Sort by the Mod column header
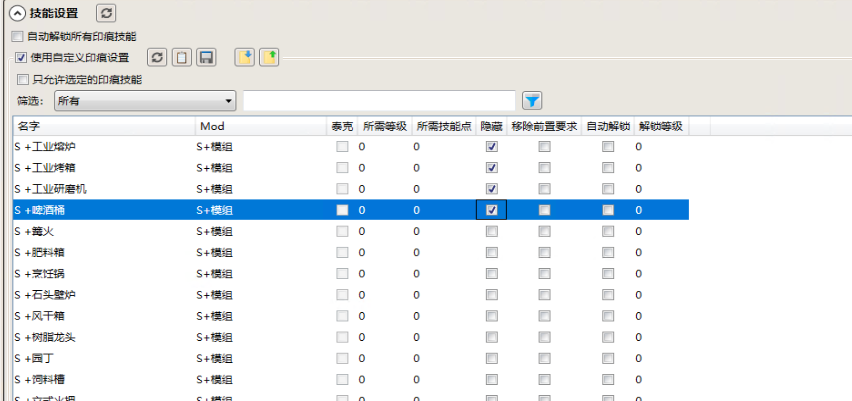Screen dimensions: 852x401 pyautogui.click(x=260, y=126)
